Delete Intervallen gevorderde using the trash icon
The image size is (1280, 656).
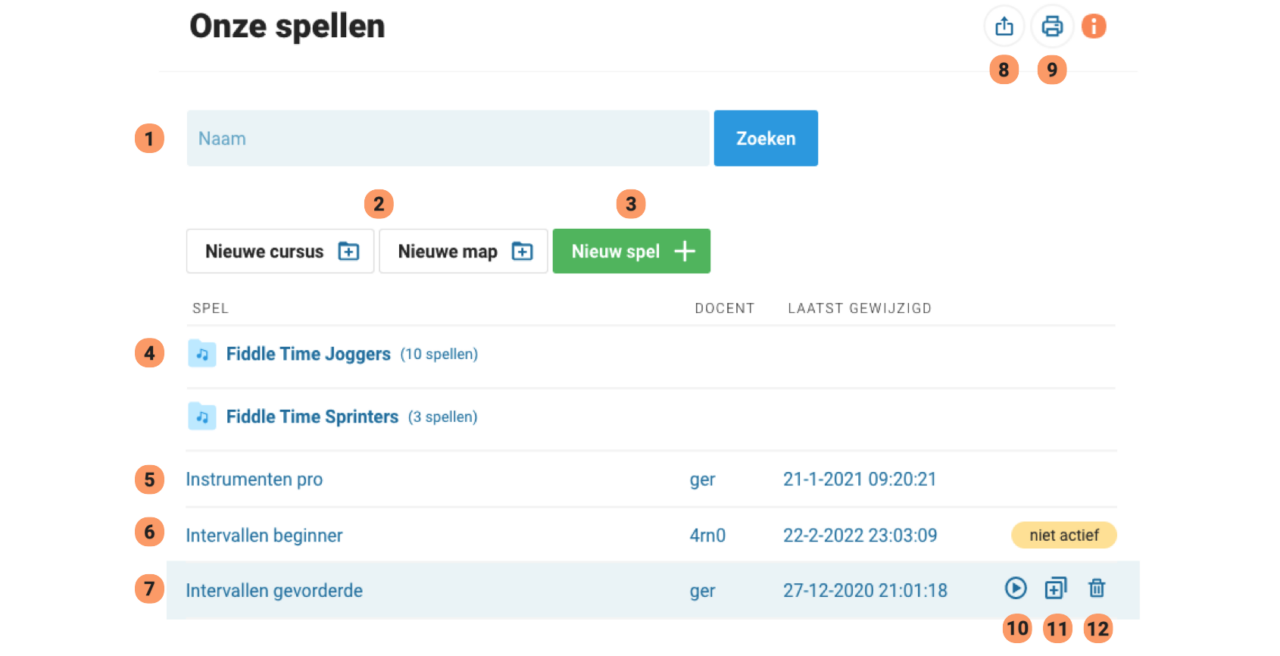1097,589
